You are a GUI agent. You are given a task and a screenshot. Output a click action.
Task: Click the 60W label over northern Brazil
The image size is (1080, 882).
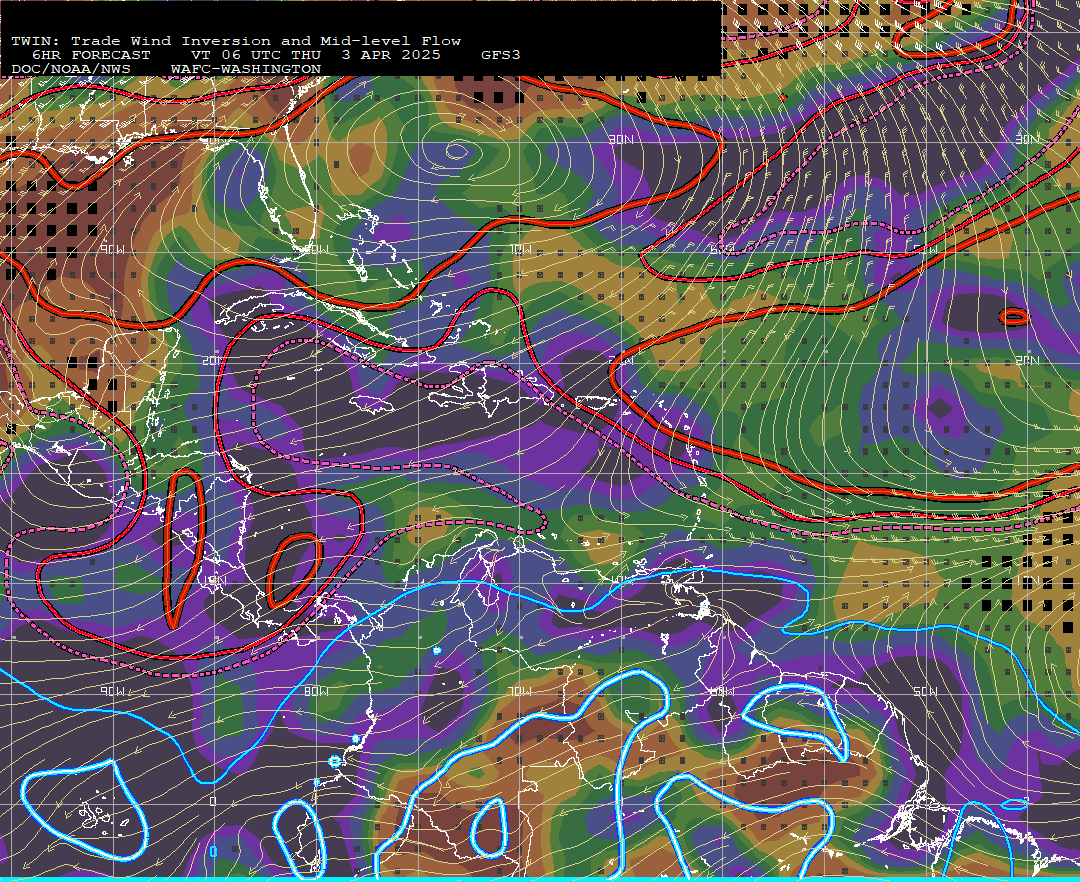[722, 691]
